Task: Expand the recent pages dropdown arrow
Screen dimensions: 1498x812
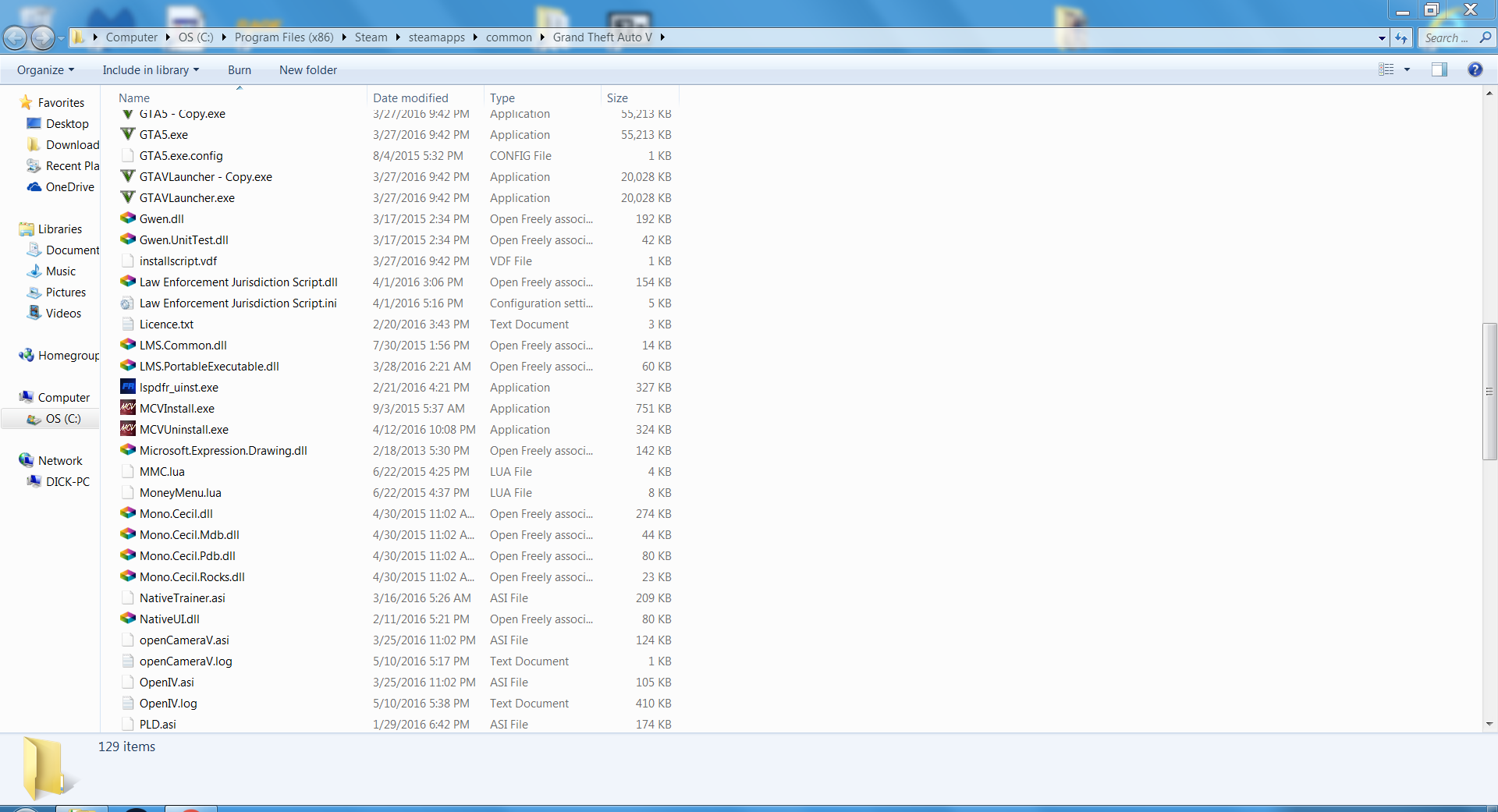Action: (61, 37)
